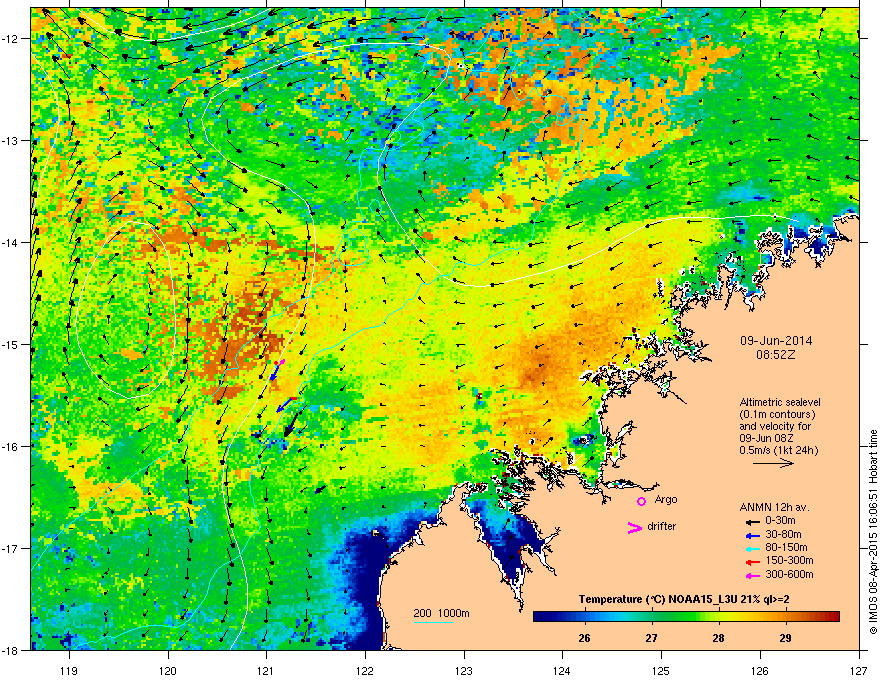Click the large black mooring arrow near 16S

coord(291,423)
